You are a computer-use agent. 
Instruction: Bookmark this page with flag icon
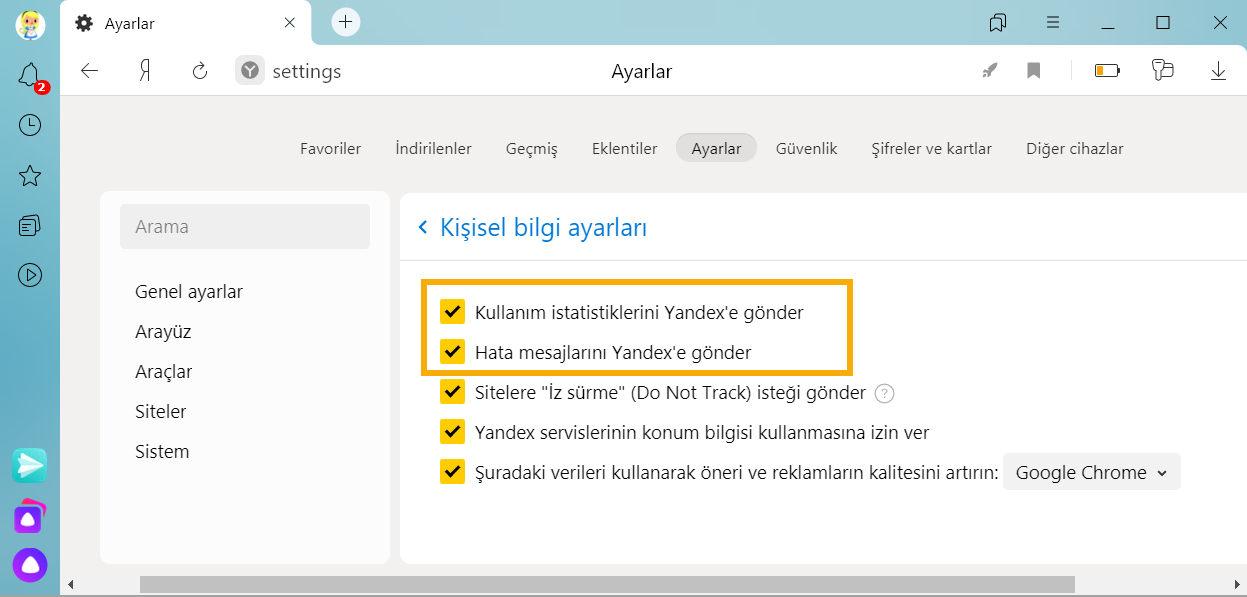coord(1034,71)
